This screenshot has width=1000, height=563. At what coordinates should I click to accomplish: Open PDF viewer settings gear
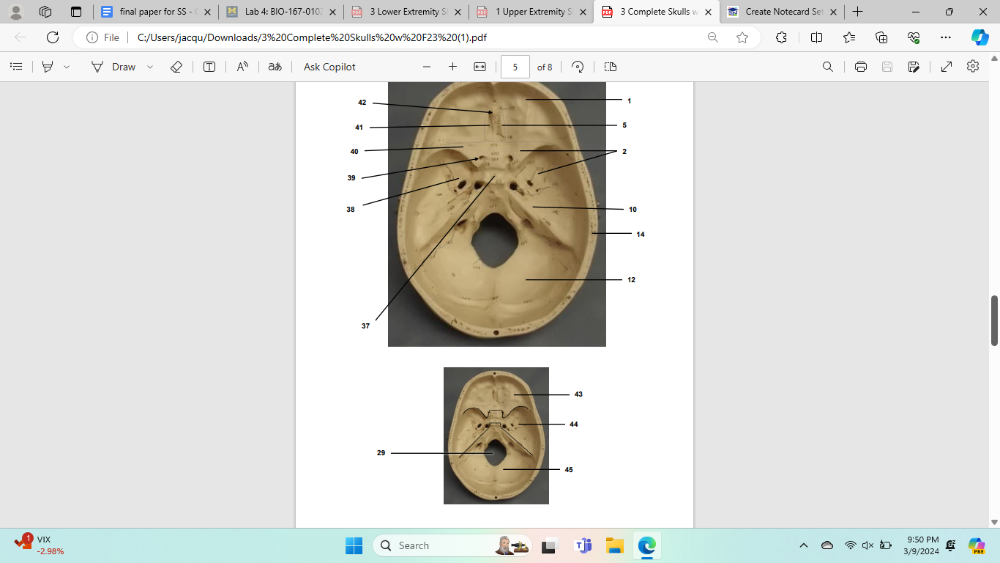(x=973, y=67)
